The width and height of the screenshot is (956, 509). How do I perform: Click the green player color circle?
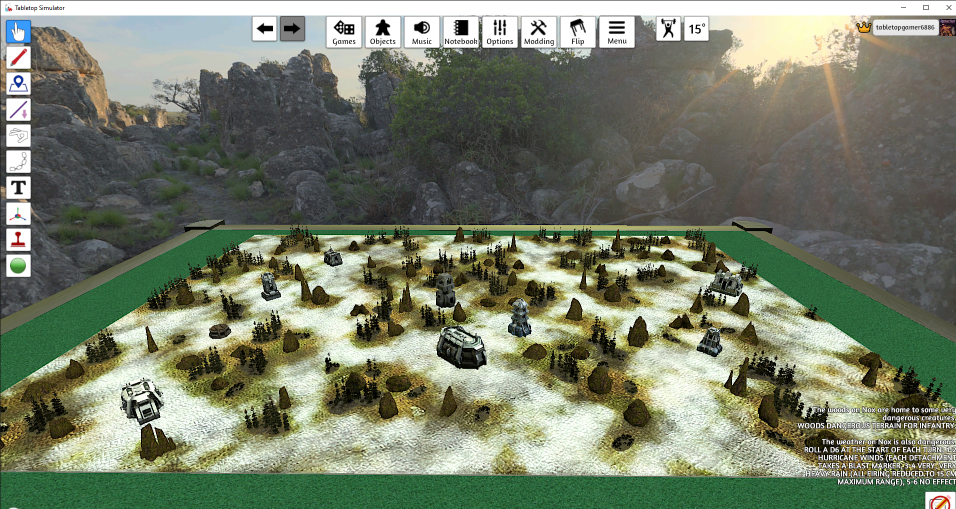coord(18,266)
